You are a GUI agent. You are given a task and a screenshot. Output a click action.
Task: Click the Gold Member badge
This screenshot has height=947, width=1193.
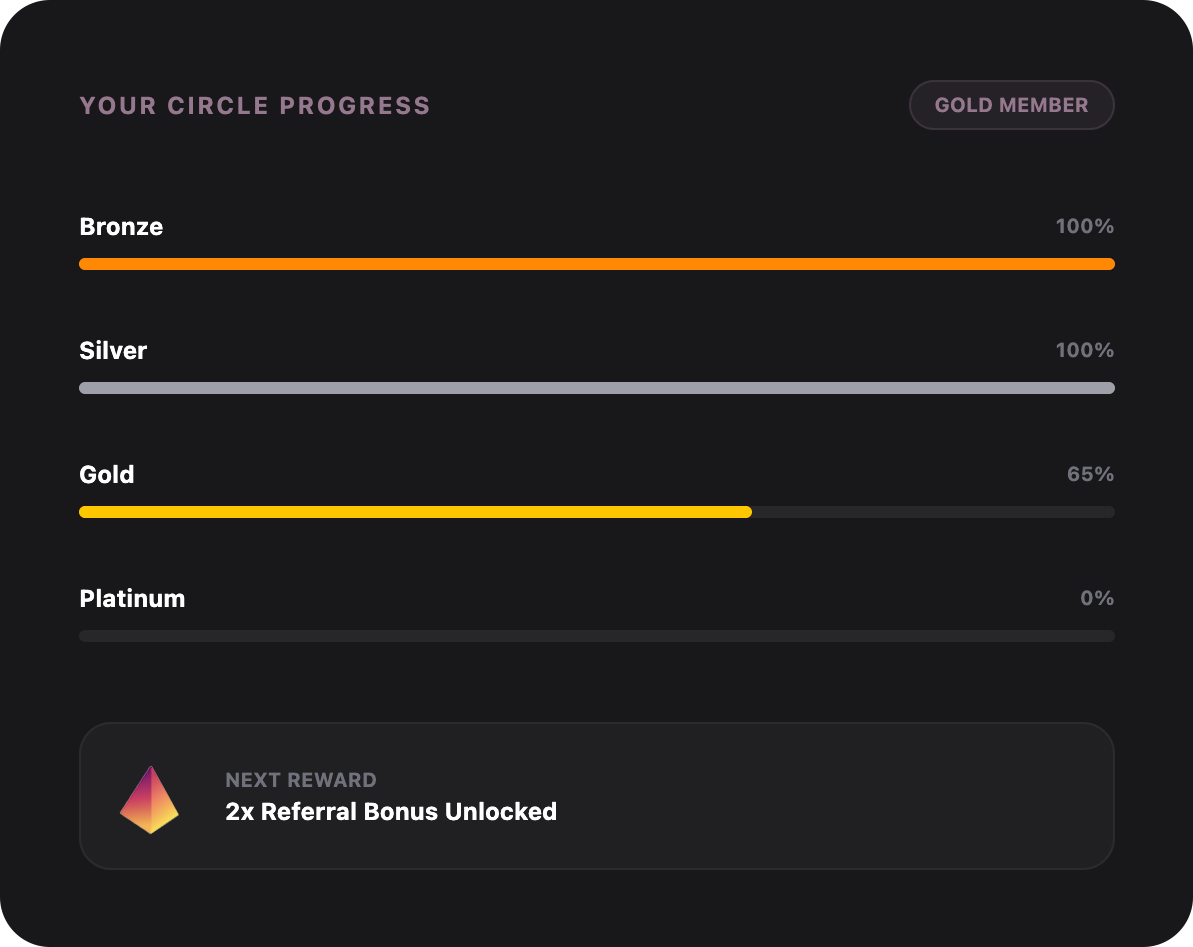[x=1011, y=105]
